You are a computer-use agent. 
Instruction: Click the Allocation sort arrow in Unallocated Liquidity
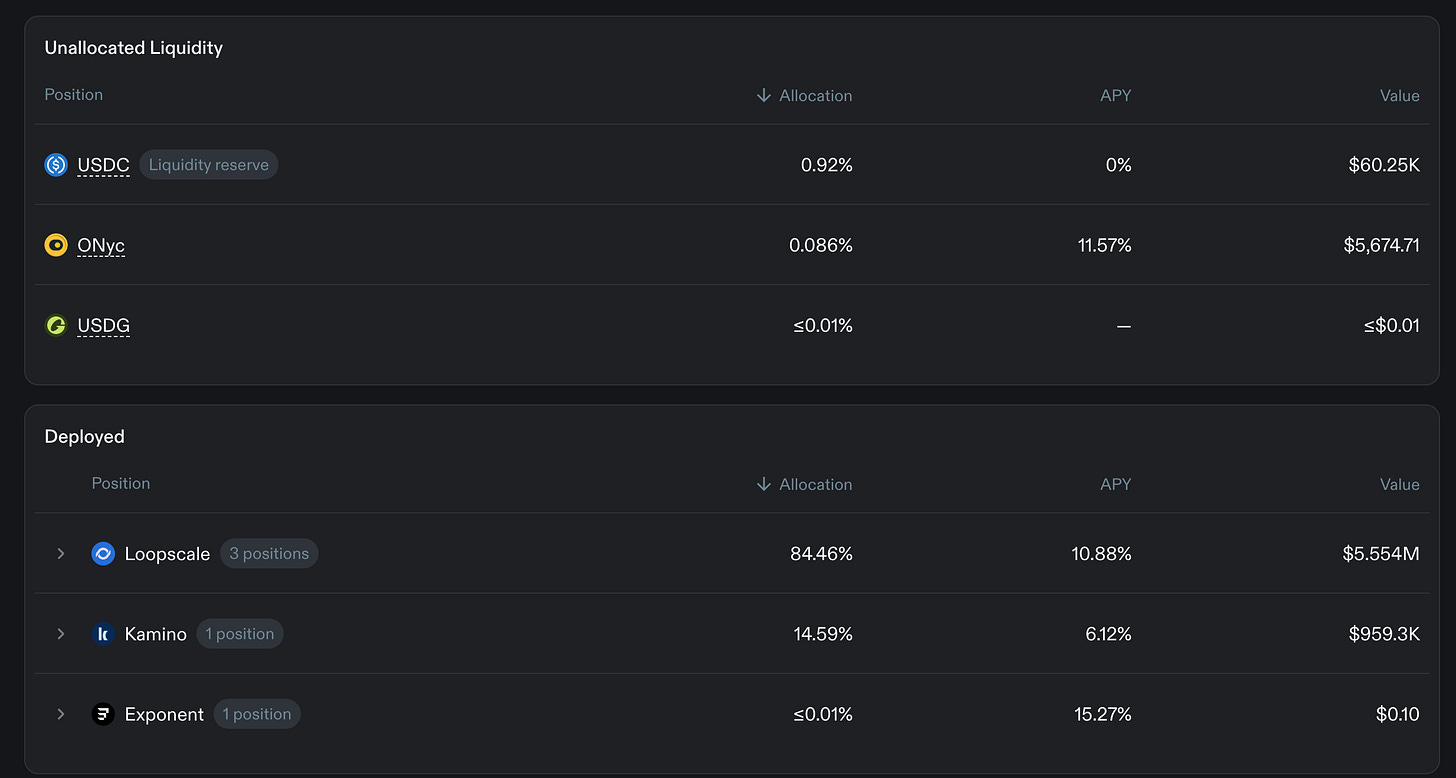pyautogui.click(x=764, y=95)
